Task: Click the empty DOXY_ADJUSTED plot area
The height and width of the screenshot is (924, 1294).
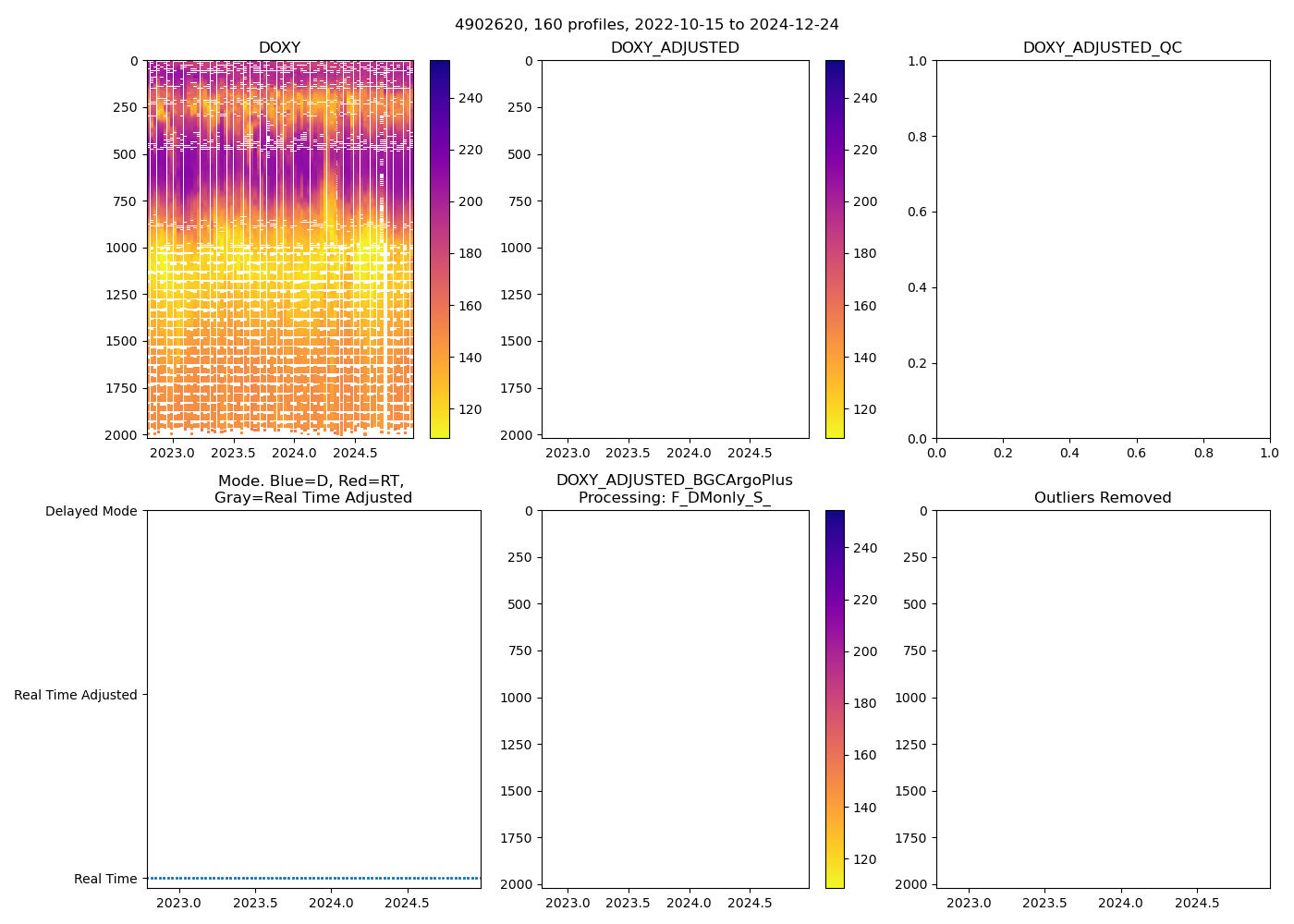Action: click(675, 249)
